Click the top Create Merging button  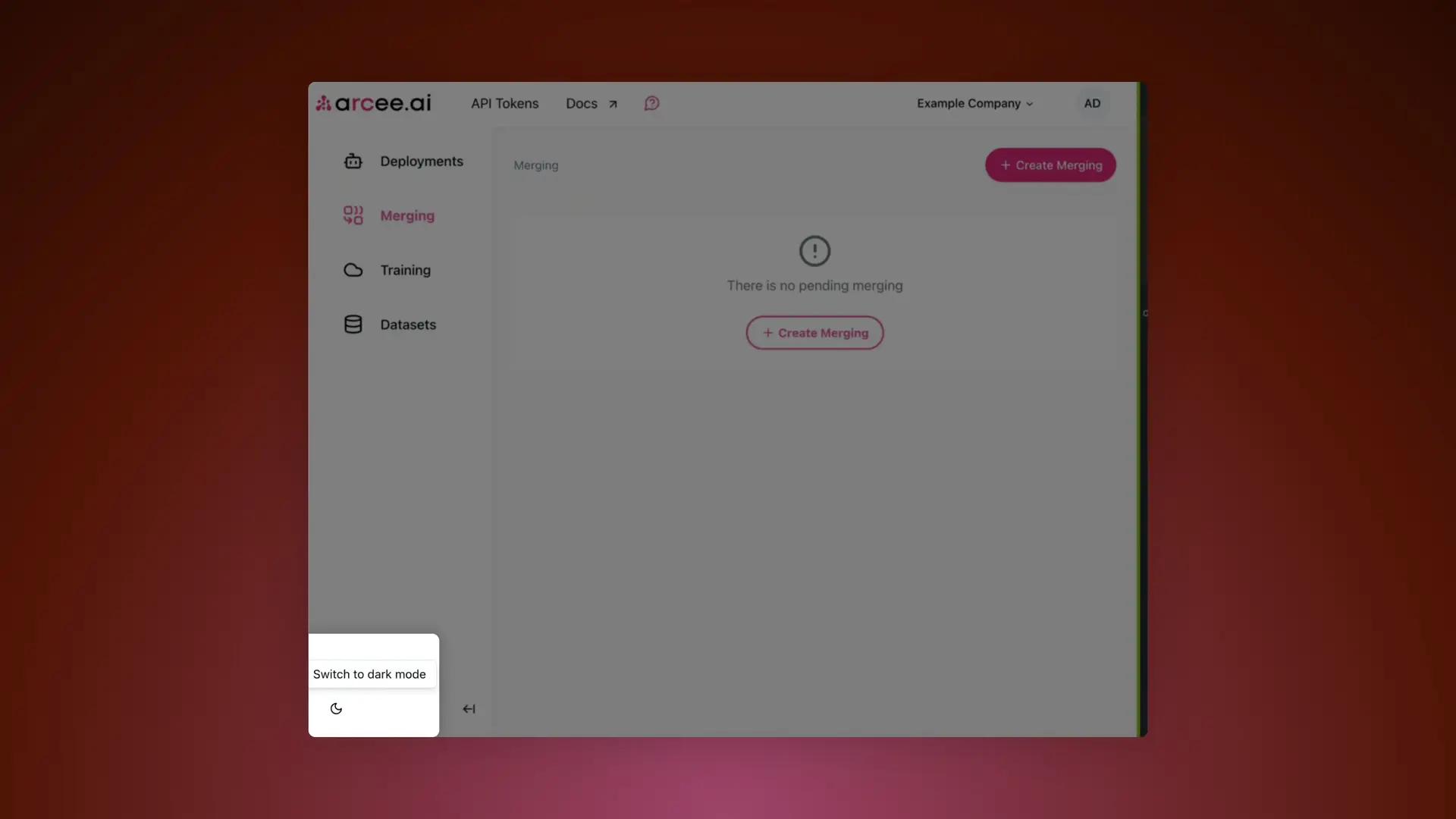pyautogui.click(x=1050, y=164)
